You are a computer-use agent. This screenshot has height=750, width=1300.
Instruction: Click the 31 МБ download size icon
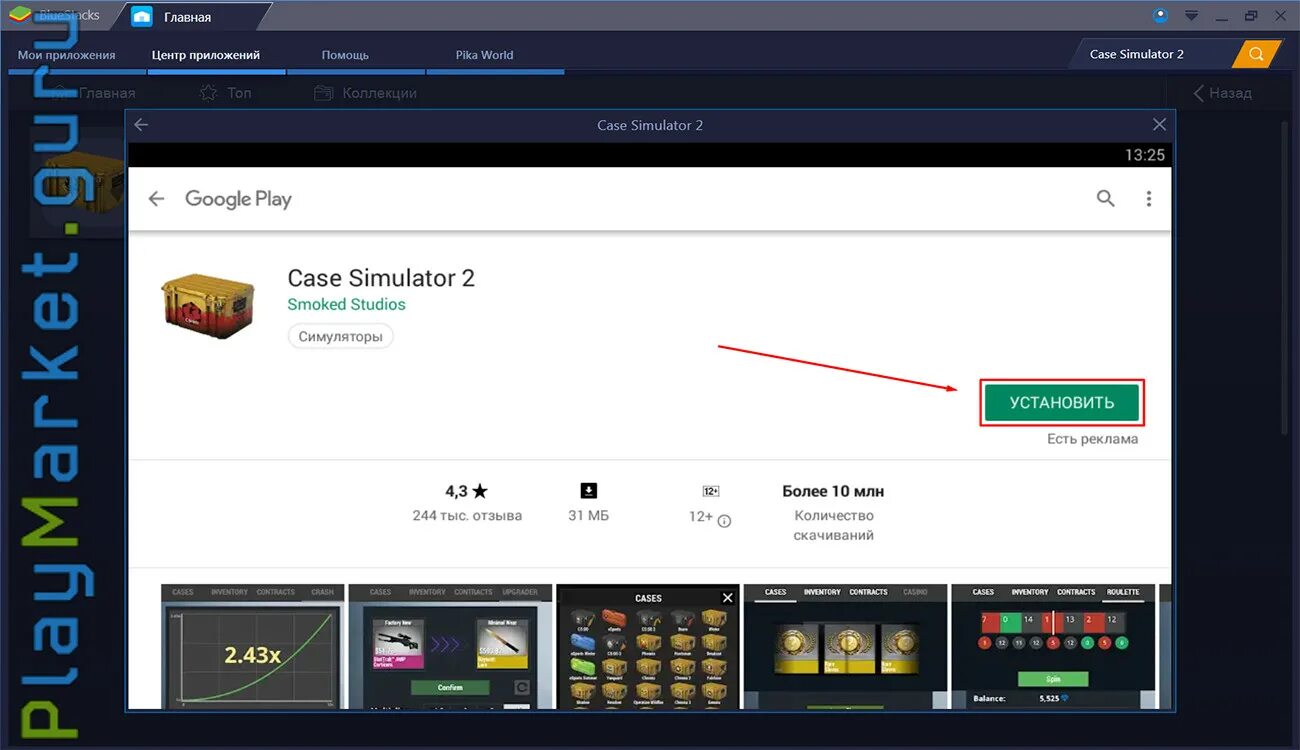[589, 490]
